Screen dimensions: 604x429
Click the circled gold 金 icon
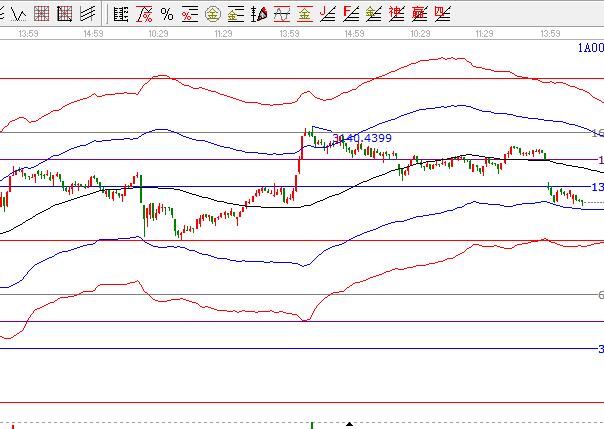point(213,14)
